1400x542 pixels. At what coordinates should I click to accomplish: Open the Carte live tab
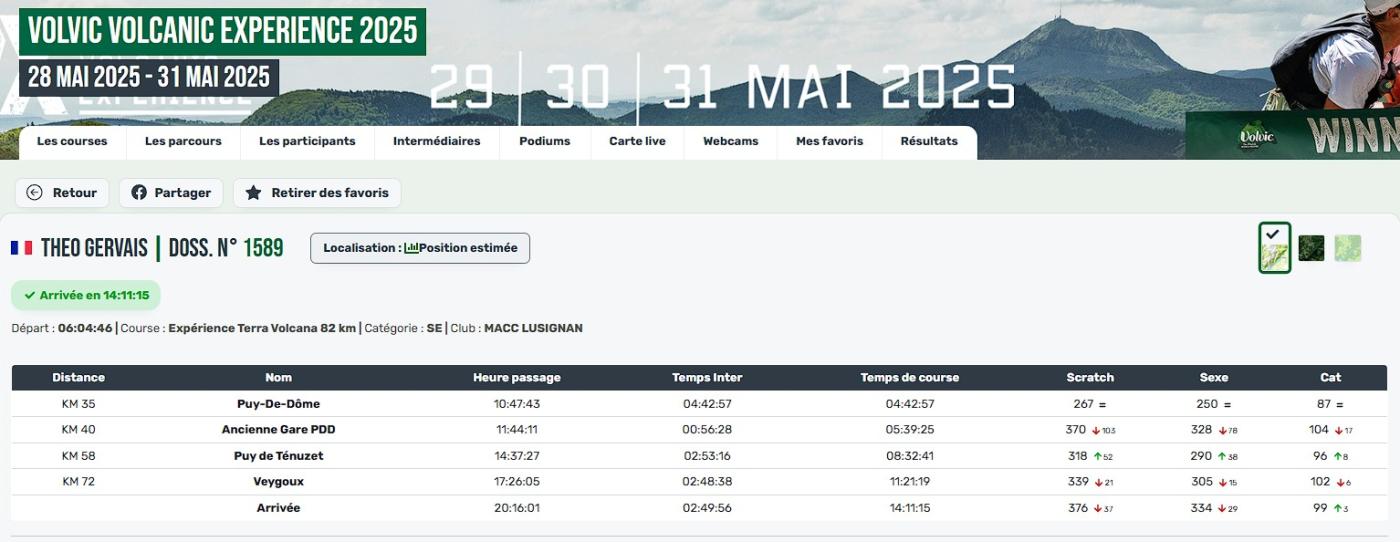pyautogui.click(x=637, y=141)
